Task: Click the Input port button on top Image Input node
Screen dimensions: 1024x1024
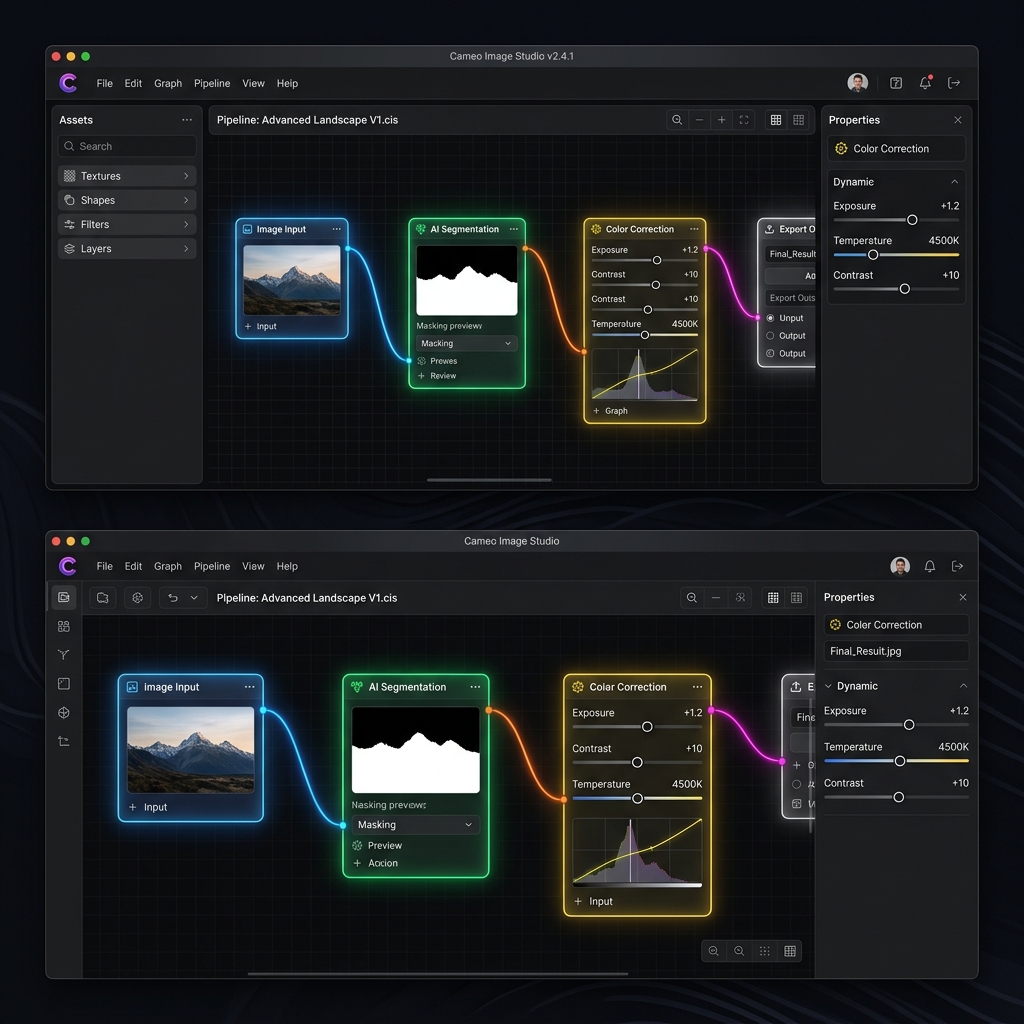Action: pyautogui.click(x=261, y=327)
